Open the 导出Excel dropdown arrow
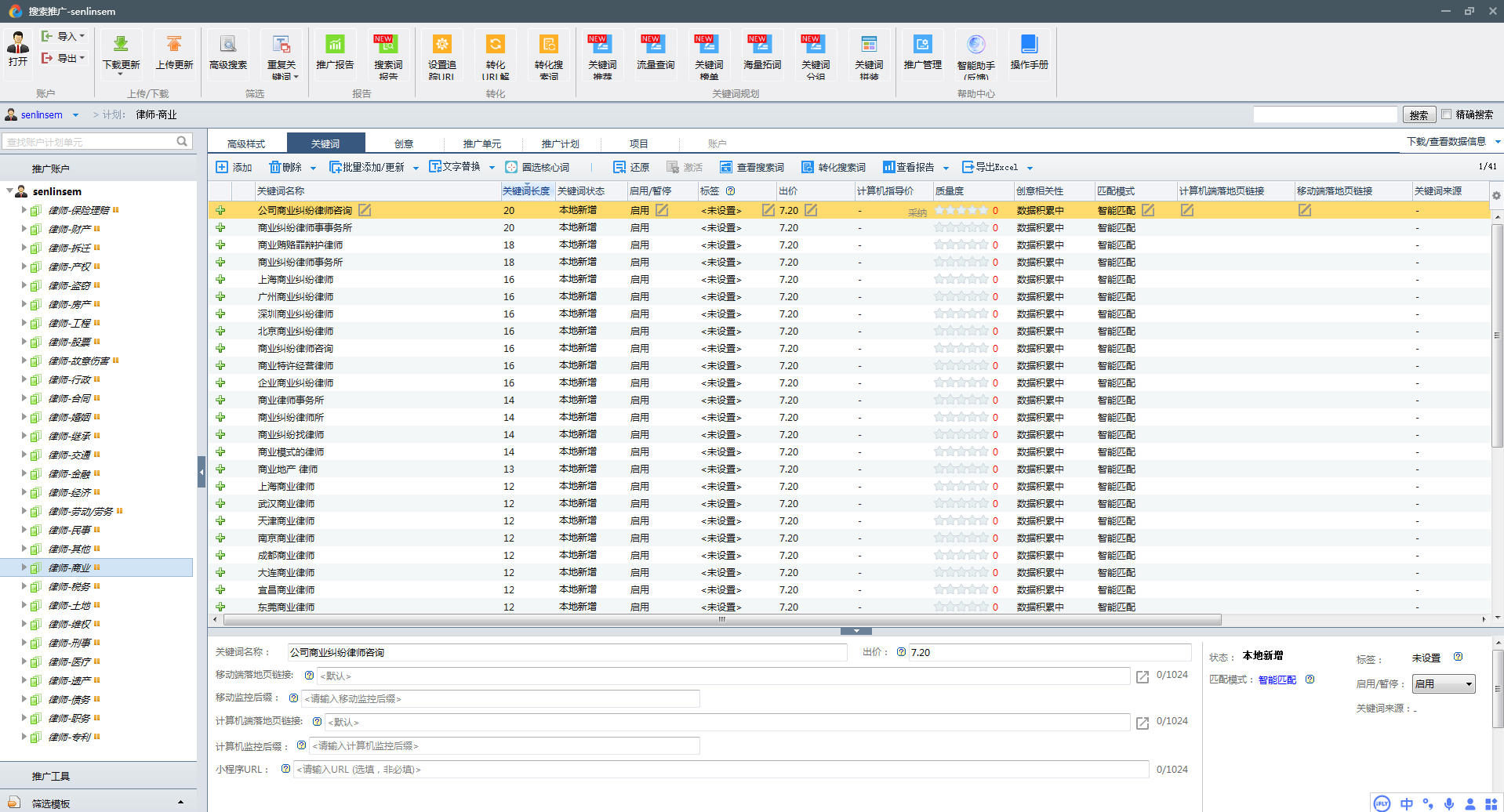The width and height of the screenshot is (1504, 812). tap(1030, 168)
